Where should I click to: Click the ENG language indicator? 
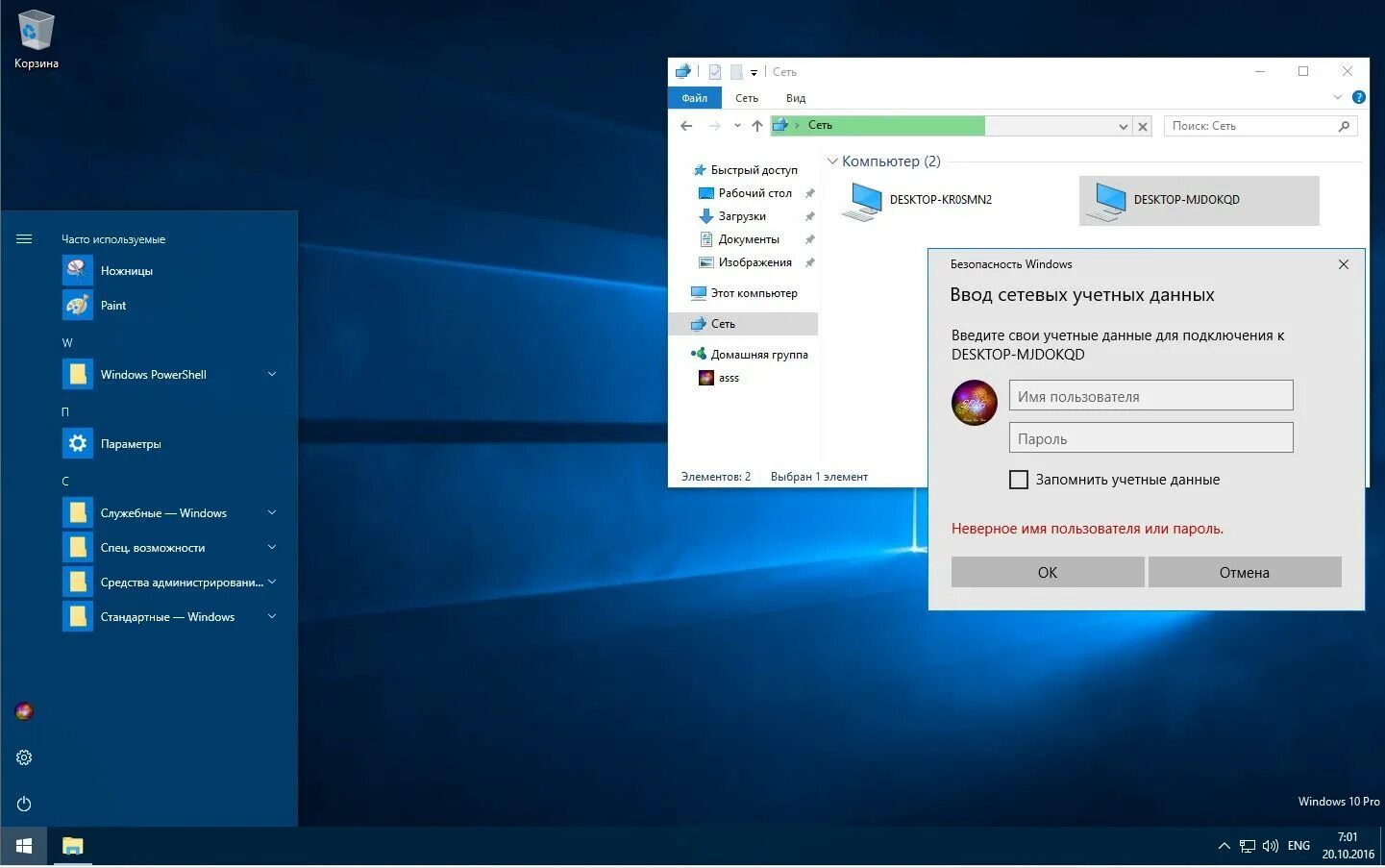1298,846
